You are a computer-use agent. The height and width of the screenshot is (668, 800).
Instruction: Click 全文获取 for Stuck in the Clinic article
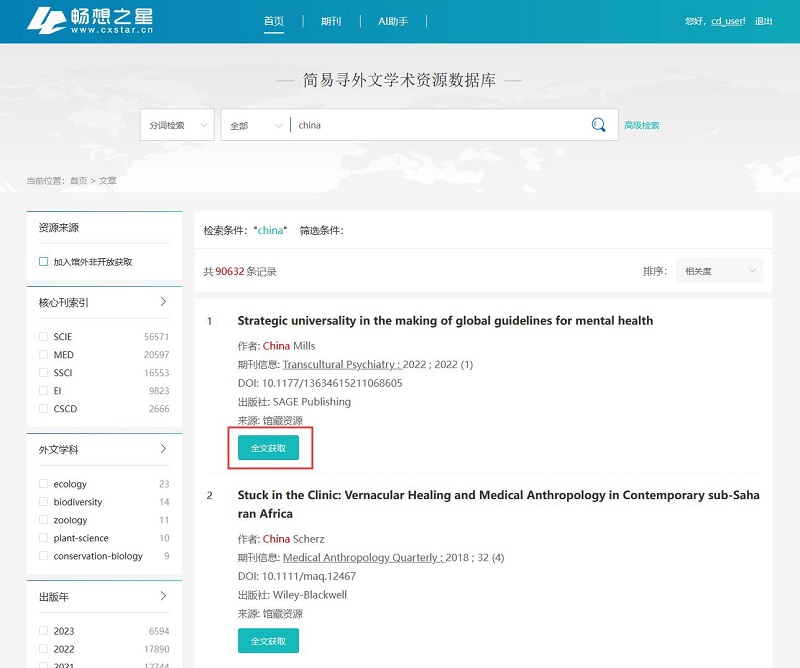268,640
